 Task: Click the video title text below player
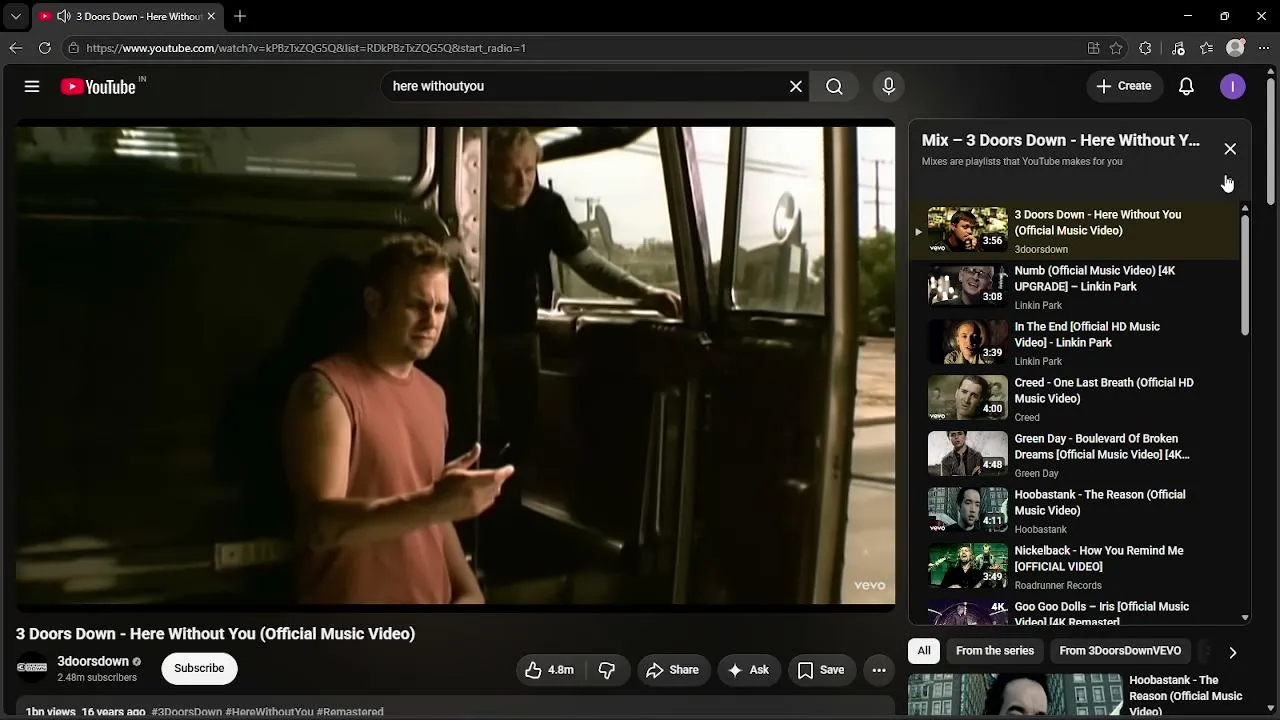tap(215, 634)
